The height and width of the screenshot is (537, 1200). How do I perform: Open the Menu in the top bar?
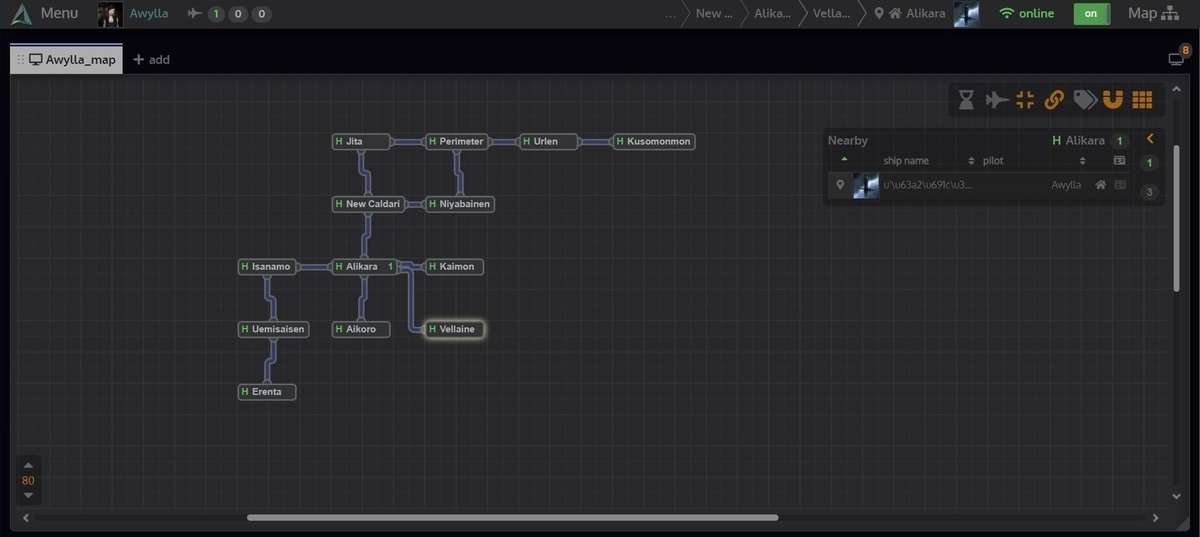point(59,14)
